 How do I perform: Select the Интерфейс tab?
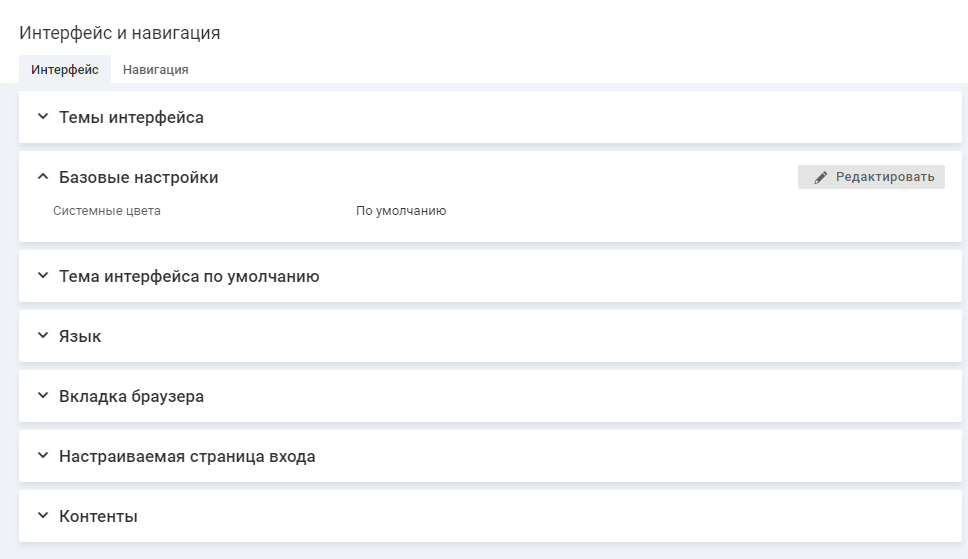pos(65,70)
